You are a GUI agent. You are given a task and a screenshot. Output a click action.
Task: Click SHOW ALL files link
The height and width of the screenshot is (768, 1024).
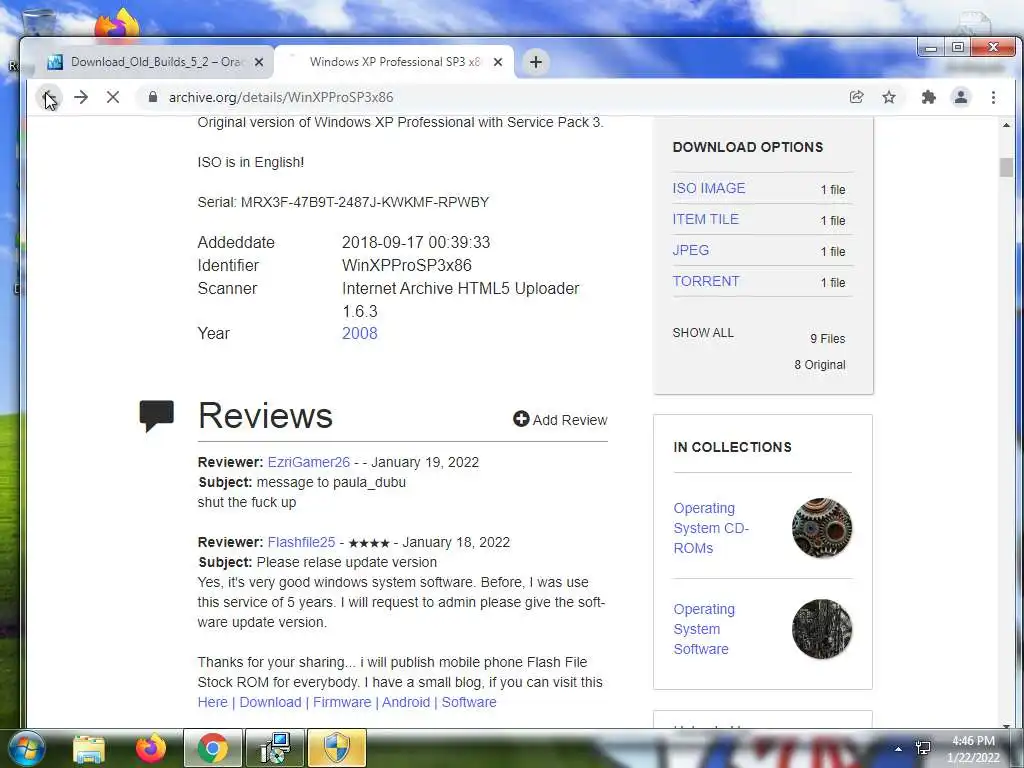703,333
